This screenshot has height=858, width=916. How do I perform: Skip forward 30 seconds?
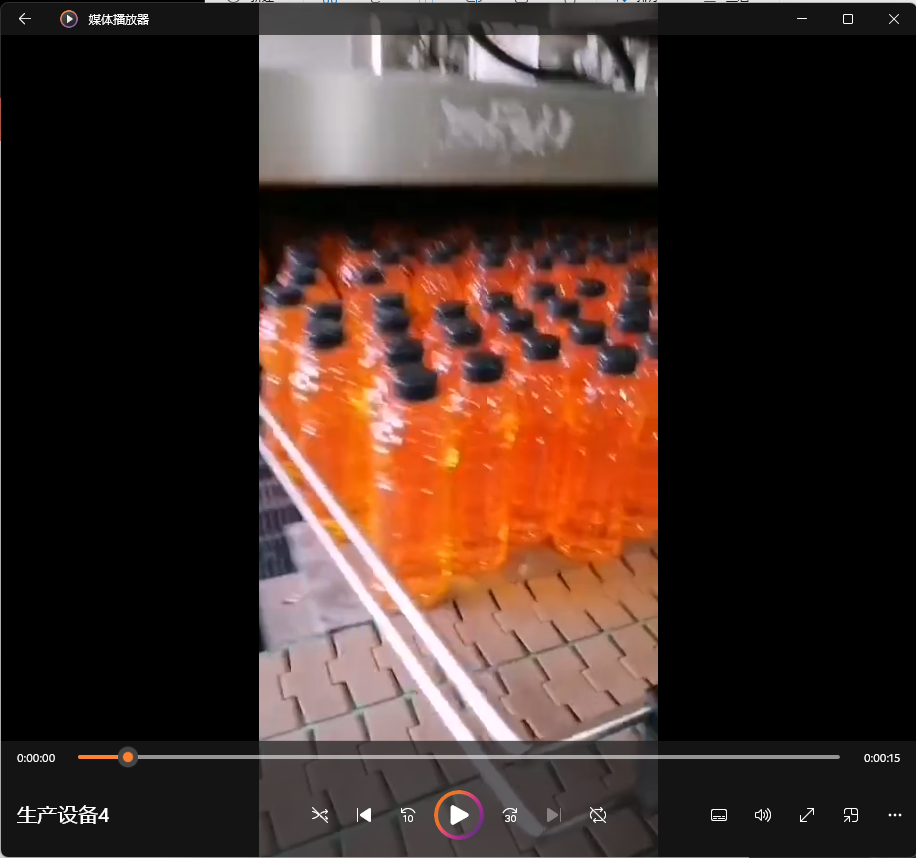point(510,815)
